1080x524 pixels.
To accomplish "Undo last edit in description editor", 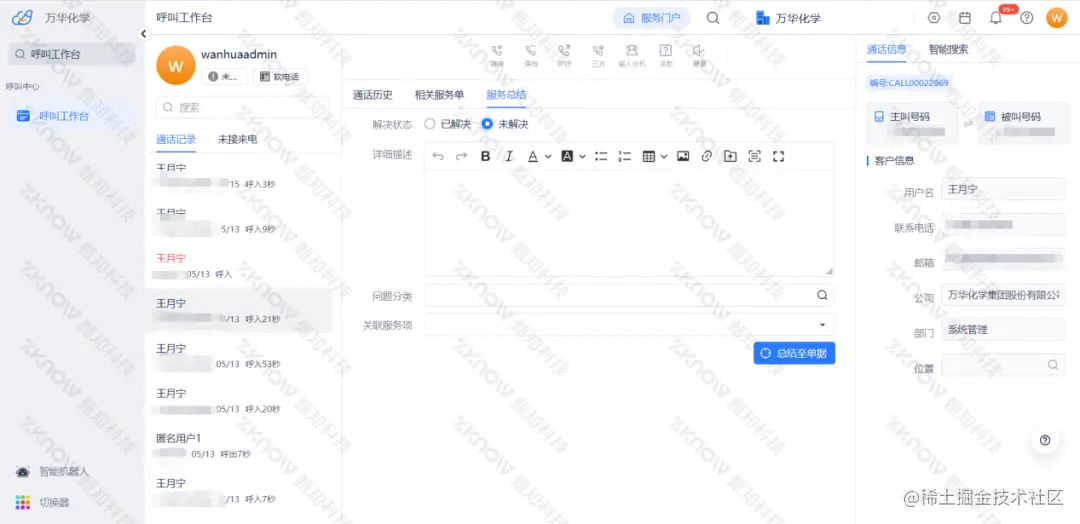I will point(438,156).
